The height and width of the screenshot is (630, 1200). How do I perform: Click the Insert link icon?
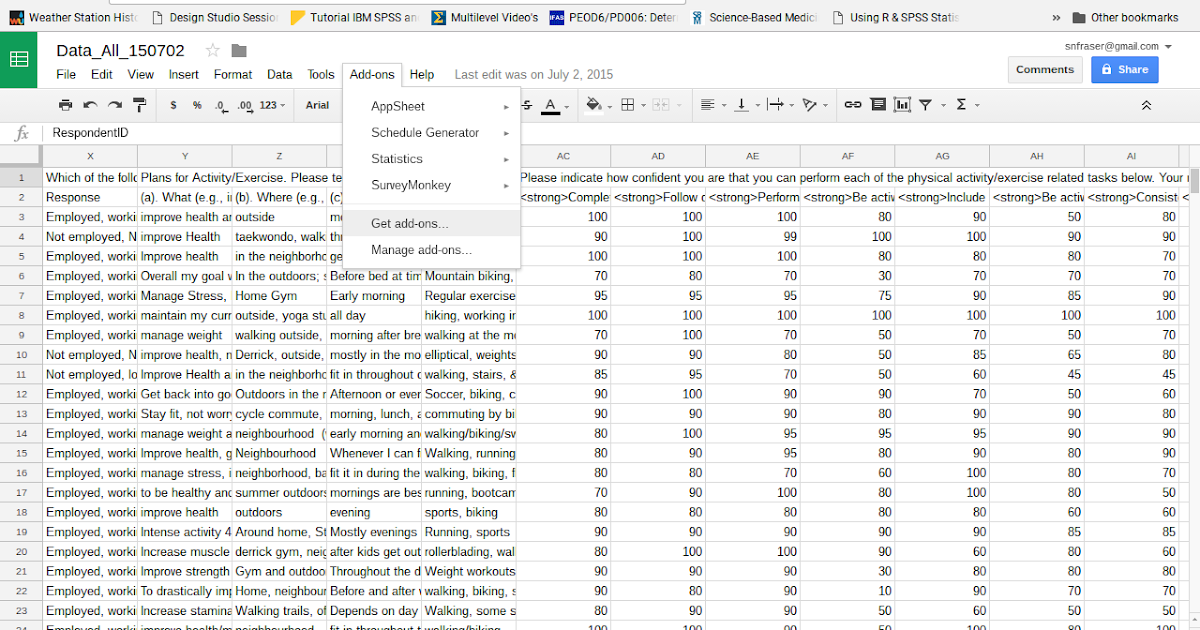[852, 104]
